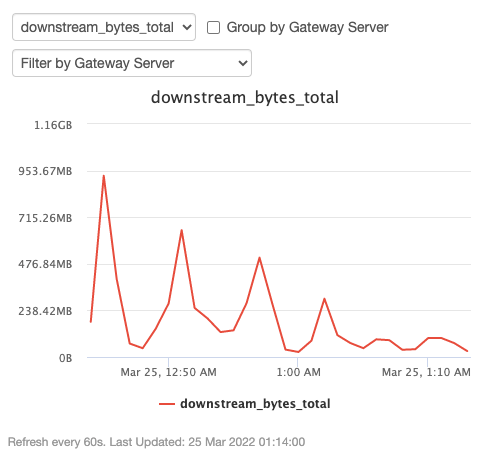
Task: Click the chart title downstream_bytes_total
Action: click(x=245, y=97)
